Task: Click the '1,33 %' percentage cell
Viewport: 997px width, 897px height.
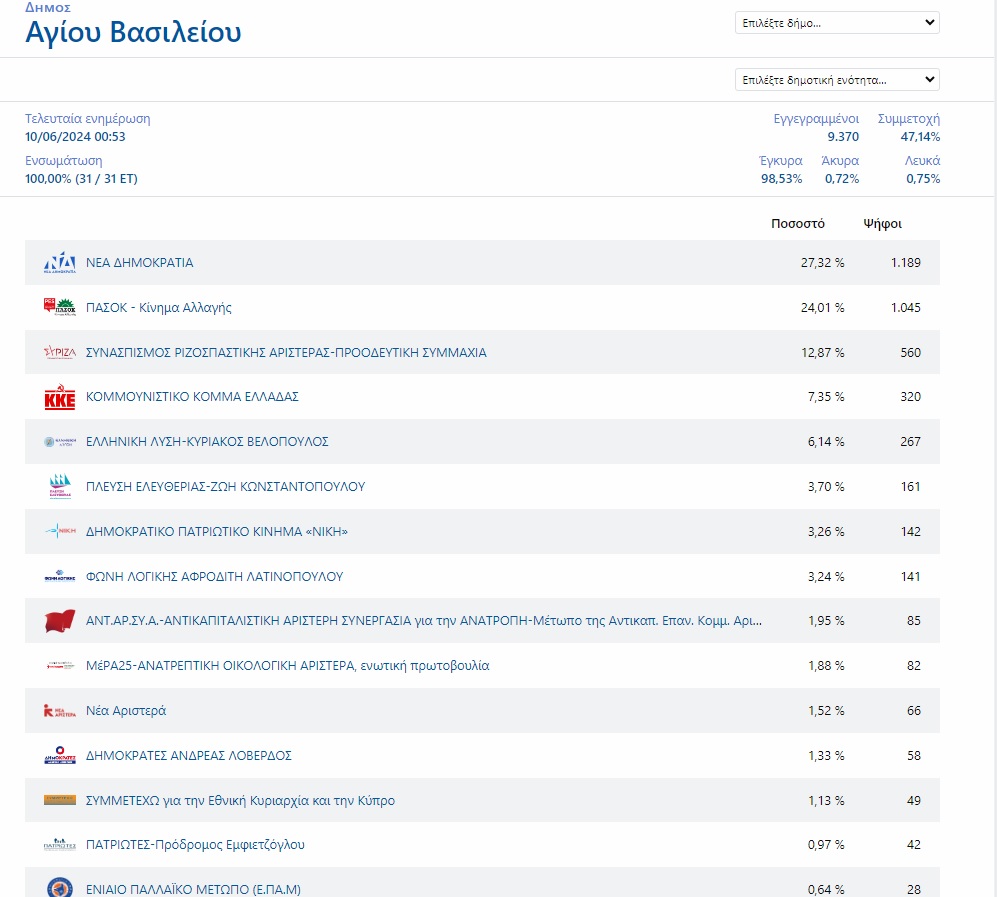Action: 826,755
